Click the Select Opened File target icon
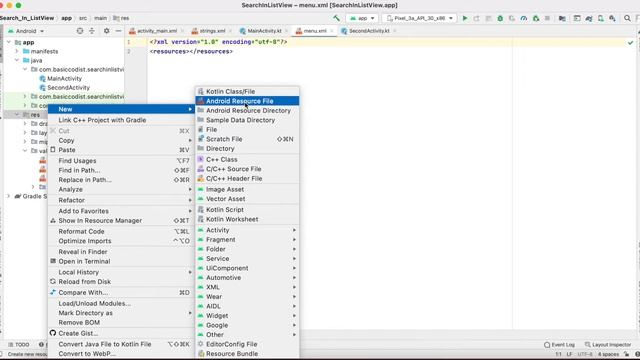This screenshot has width=640, height=360. click(x=80, y=31)
